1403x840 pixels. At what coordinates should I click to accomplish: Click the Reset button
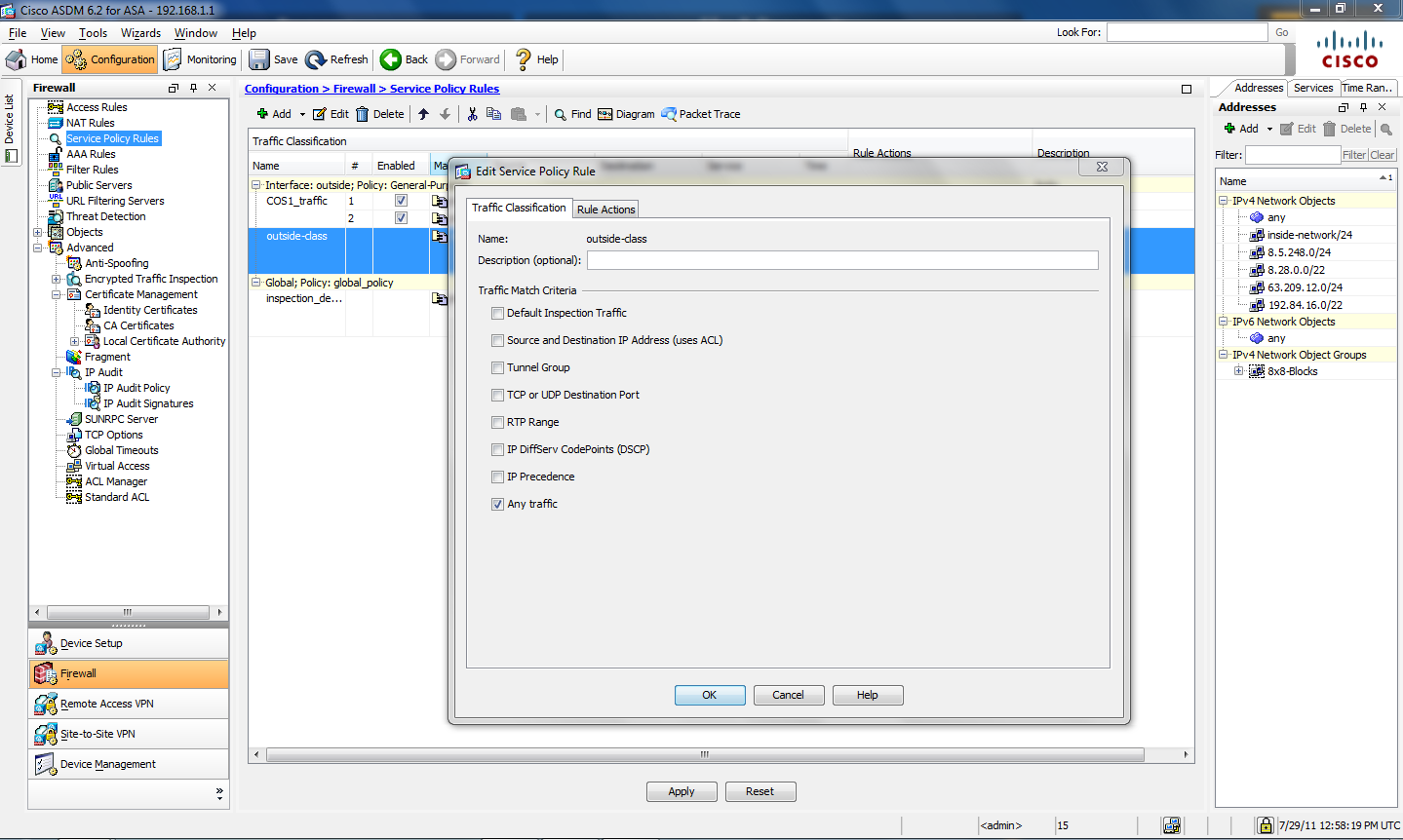tap(760, 791)
